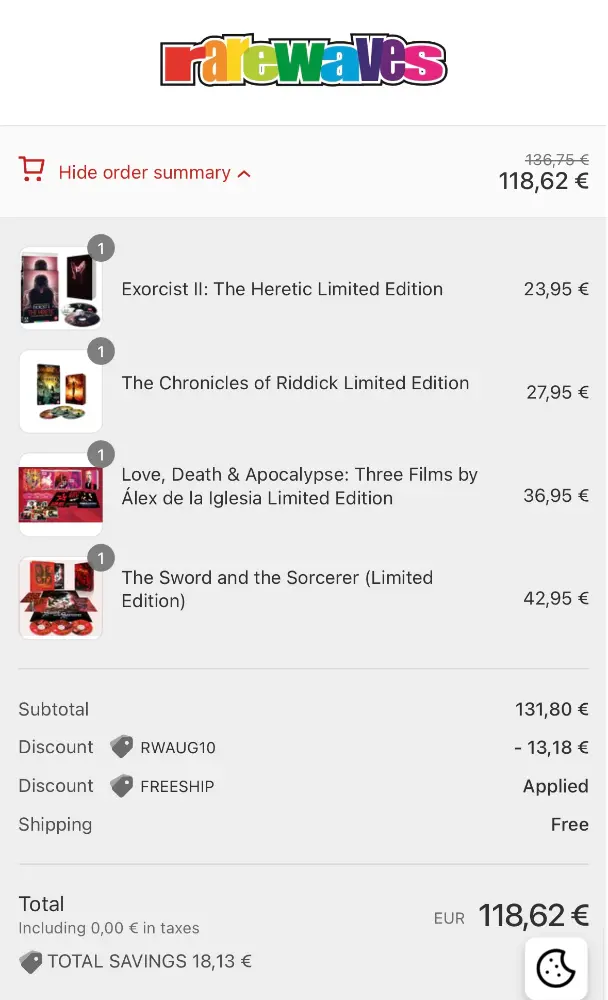Viewport: 608px width, 1000px height.
Task: Click the Rarewaves logo
Action: [x=303, y=62]
